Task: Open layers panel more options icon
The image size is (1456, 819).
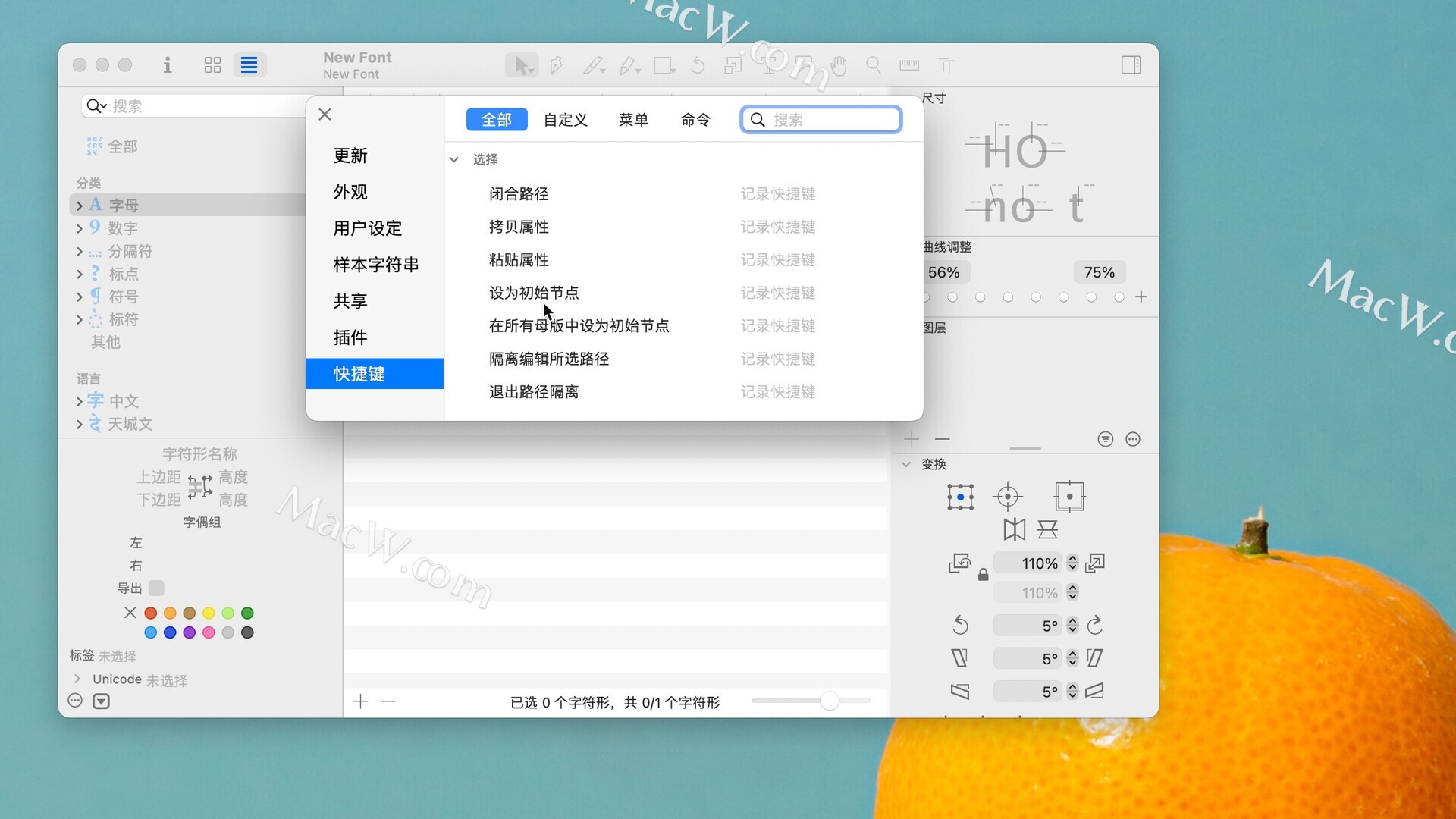Action: click(x=1133, y=439)
